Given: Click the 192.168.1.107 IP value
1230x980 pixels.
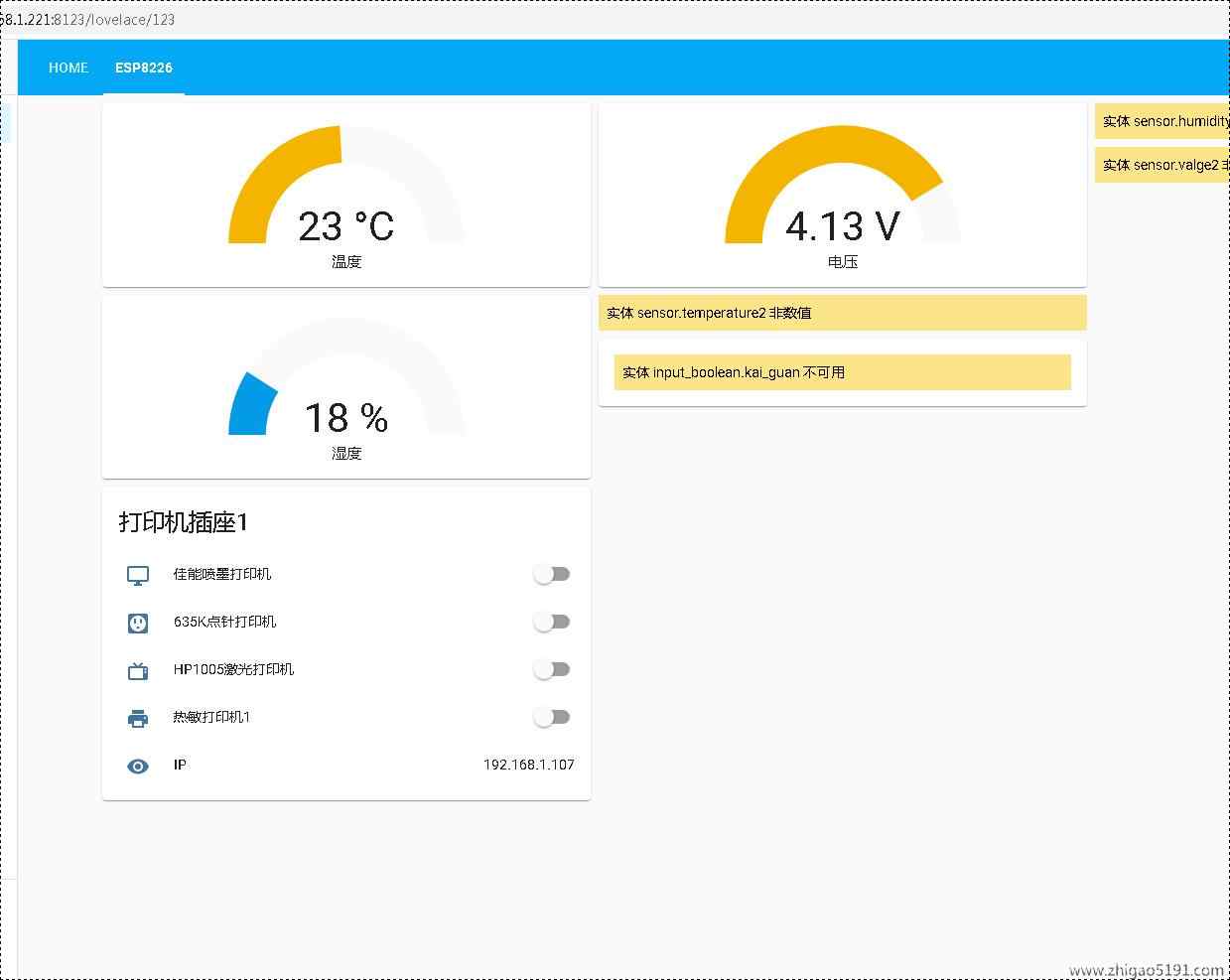Looking at the screenshot, I should pos(528,765).
